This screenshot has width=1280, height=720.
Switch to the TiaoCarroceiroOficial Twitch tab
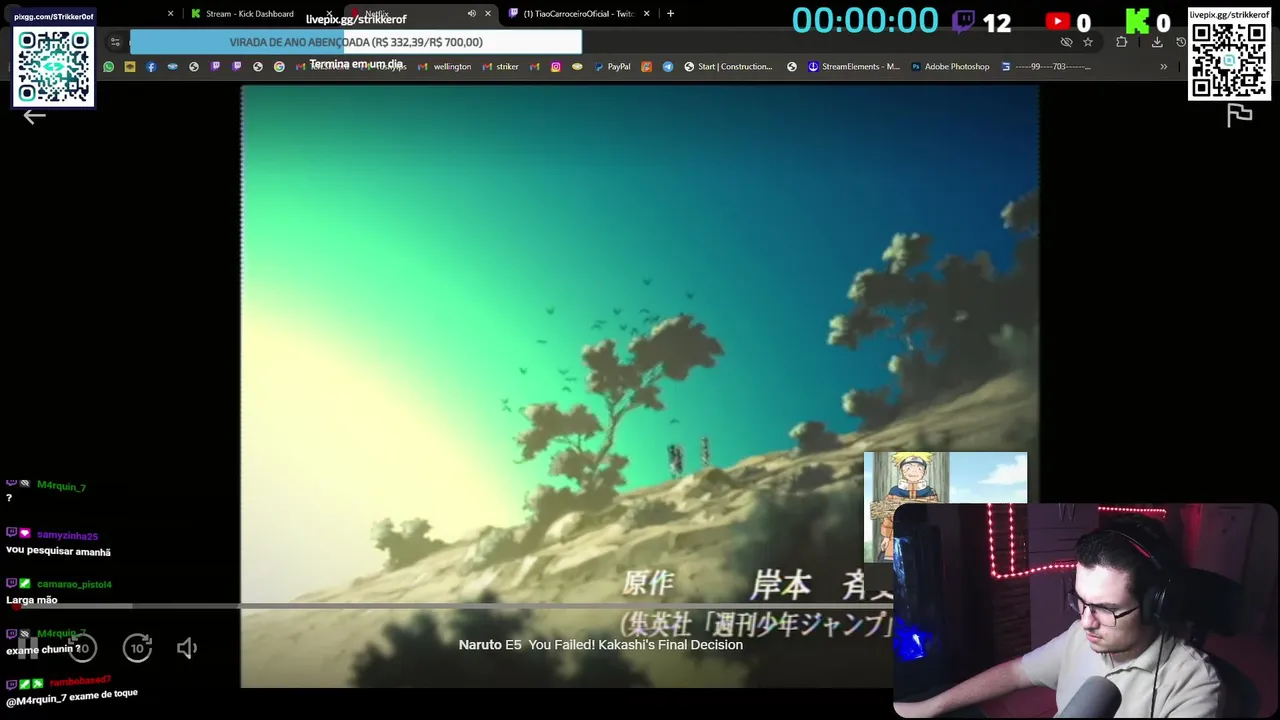click(578, 14)
